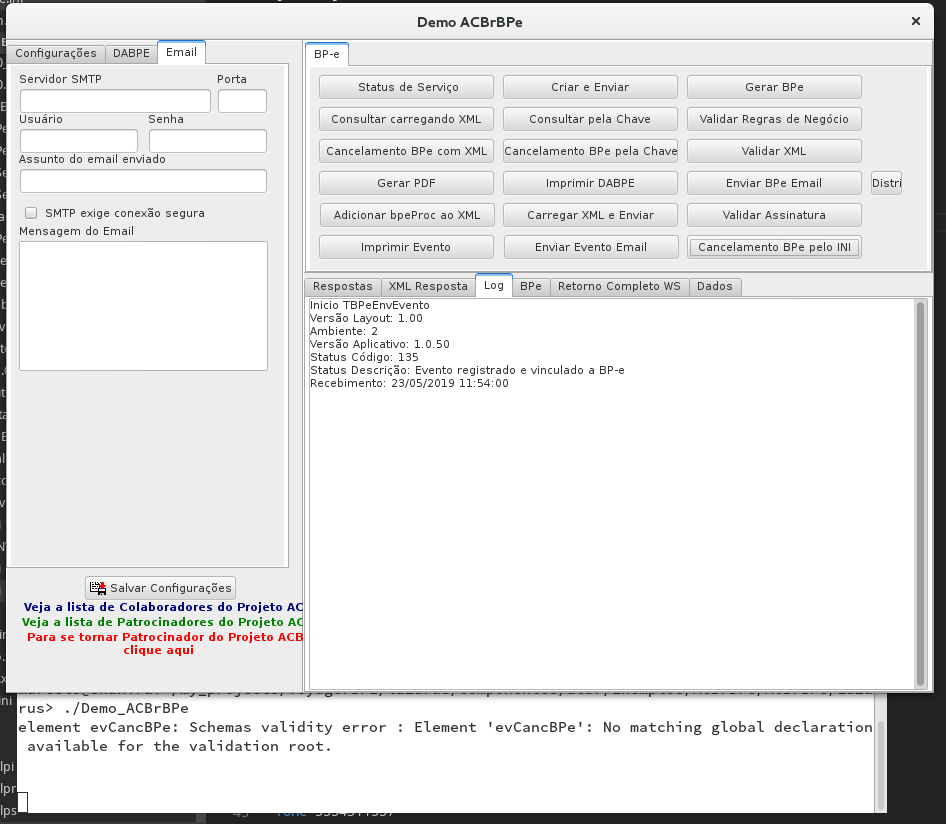Open the BPe results tab

[x=531, y=287]
